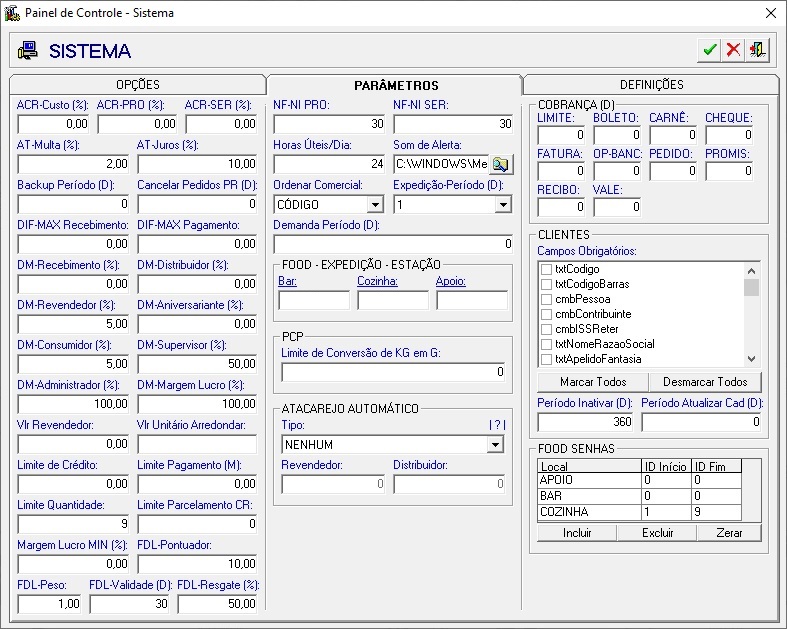The image size is (787, 629).
Task: Click the Incluir button under Food Senhas
Action: pos(577,533)
